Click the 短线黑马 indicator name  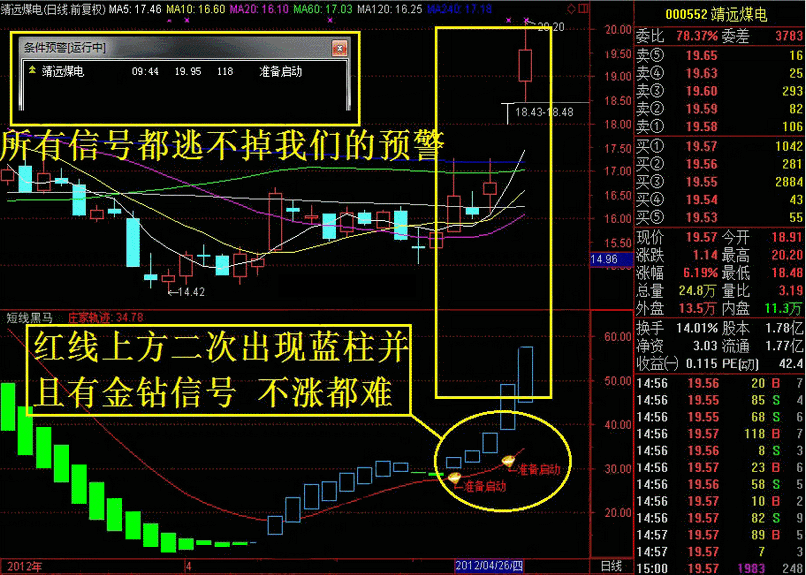[29, 318]
